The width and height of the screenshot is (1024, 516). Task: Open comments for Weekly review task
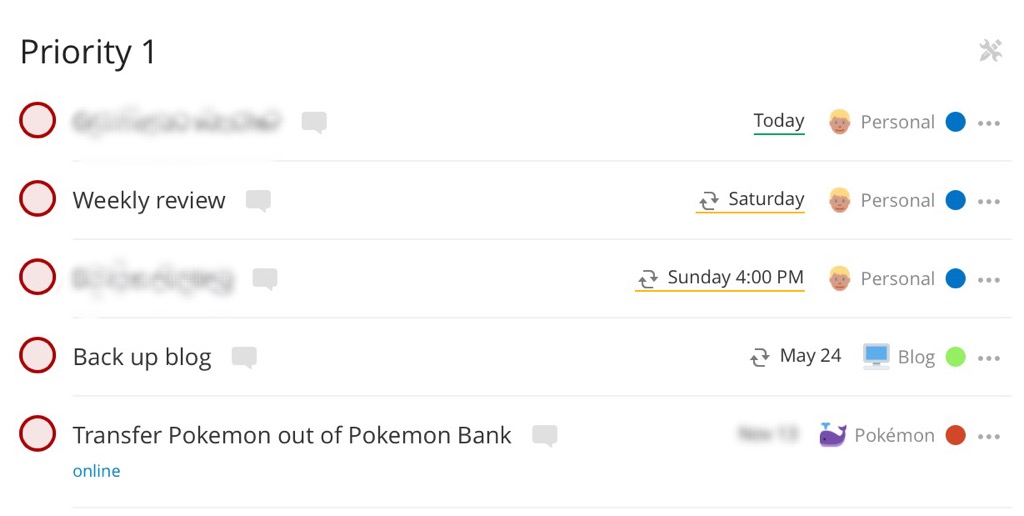(x=258, y=201)
